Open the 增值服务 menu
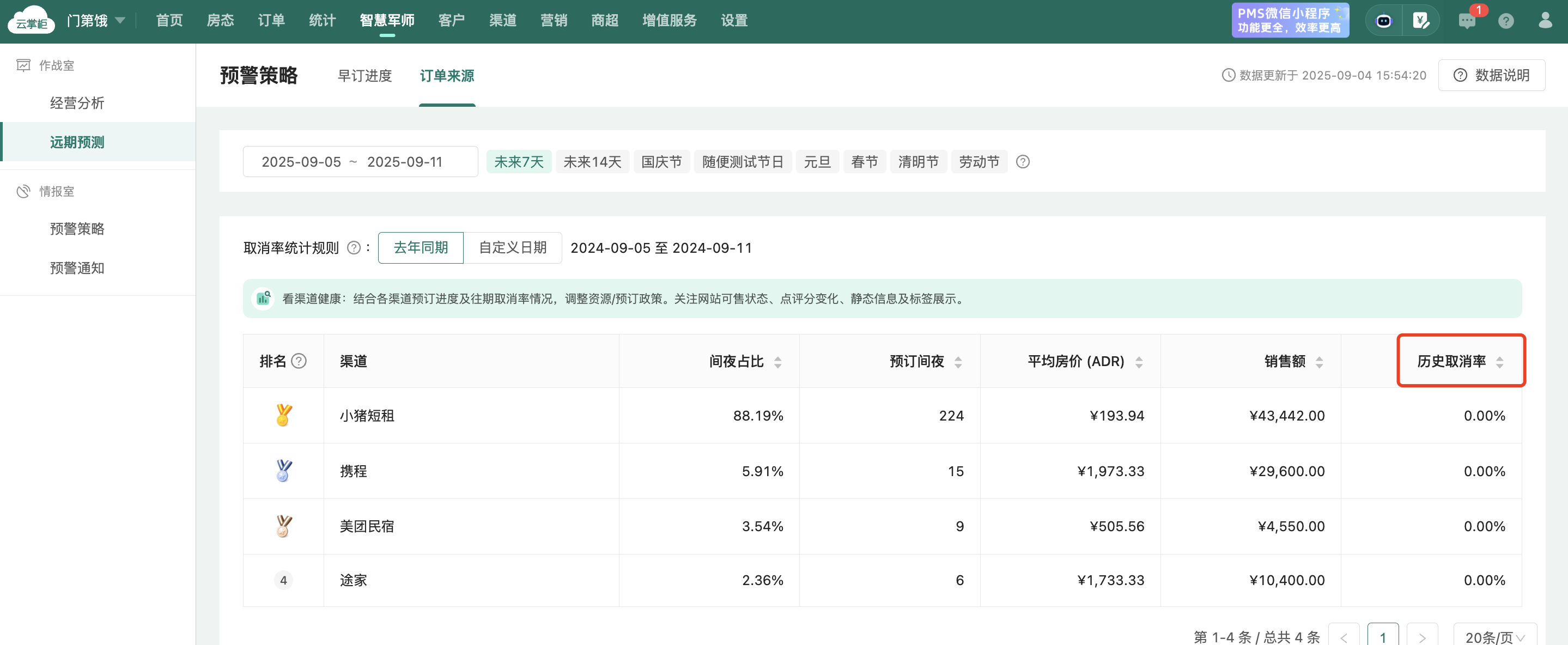 pos(670,21)
